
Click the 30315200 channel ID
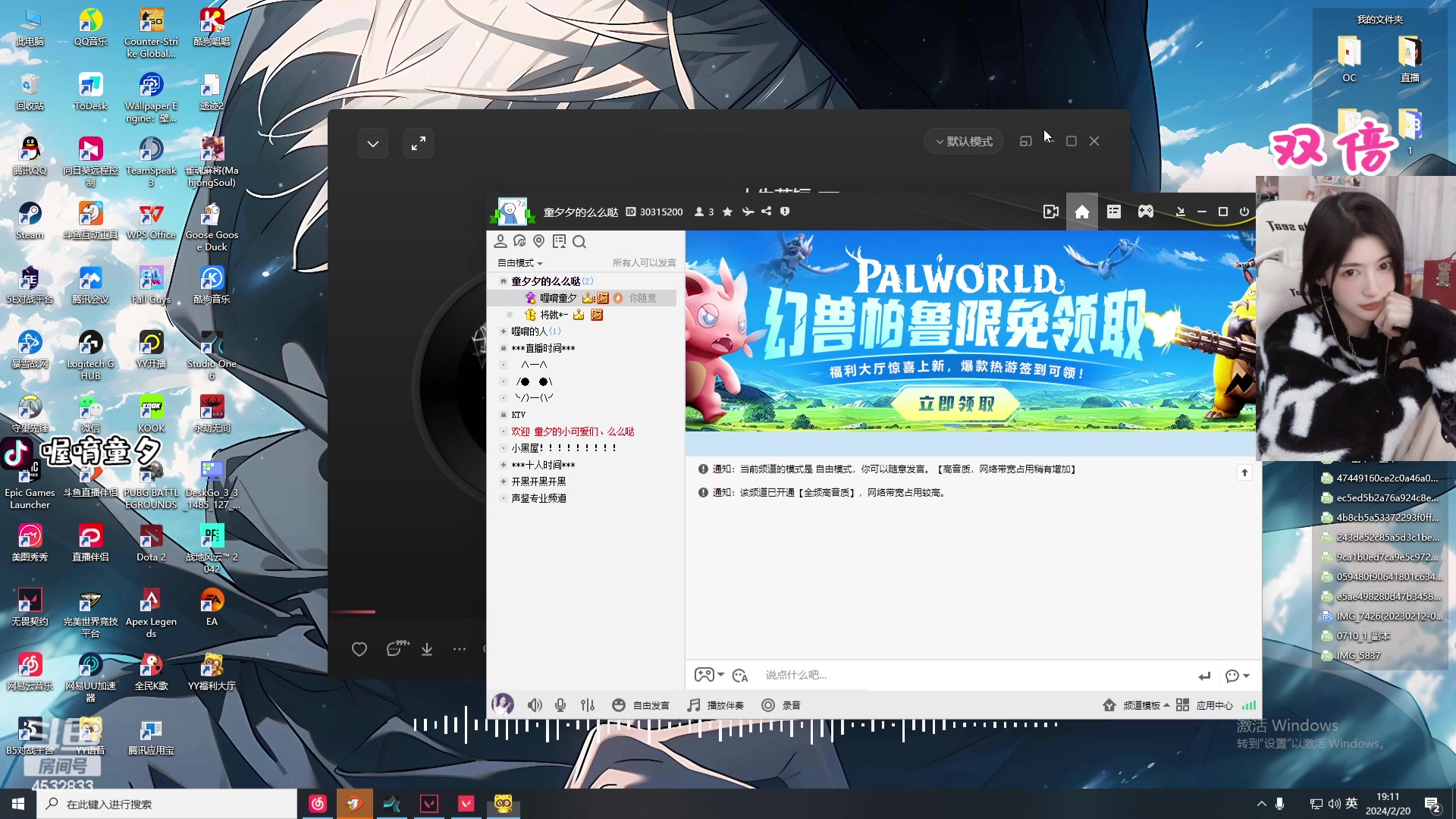pos(661,212)
